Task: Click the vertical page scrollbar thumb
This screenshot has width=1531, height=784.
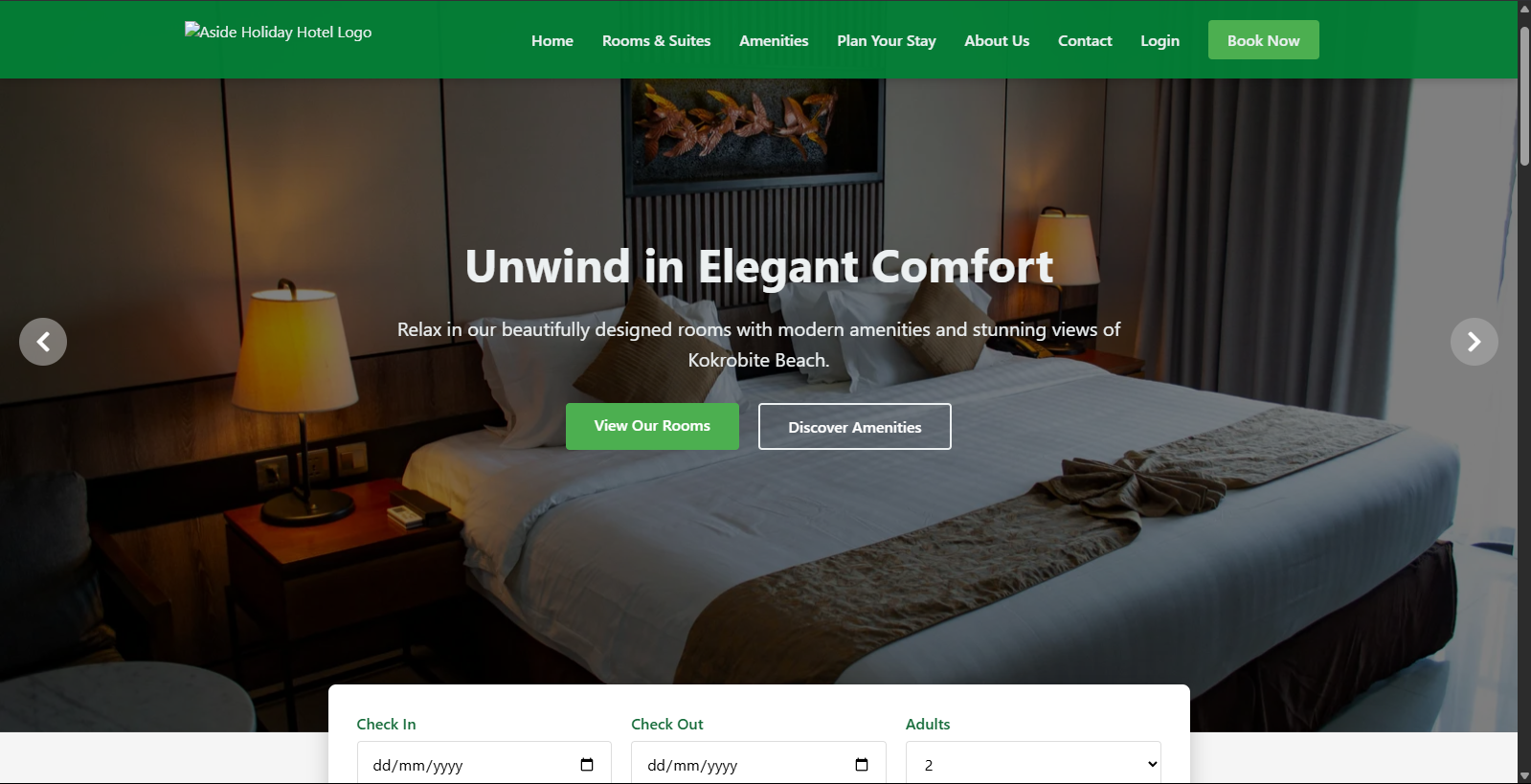Action: [1524, 96]
